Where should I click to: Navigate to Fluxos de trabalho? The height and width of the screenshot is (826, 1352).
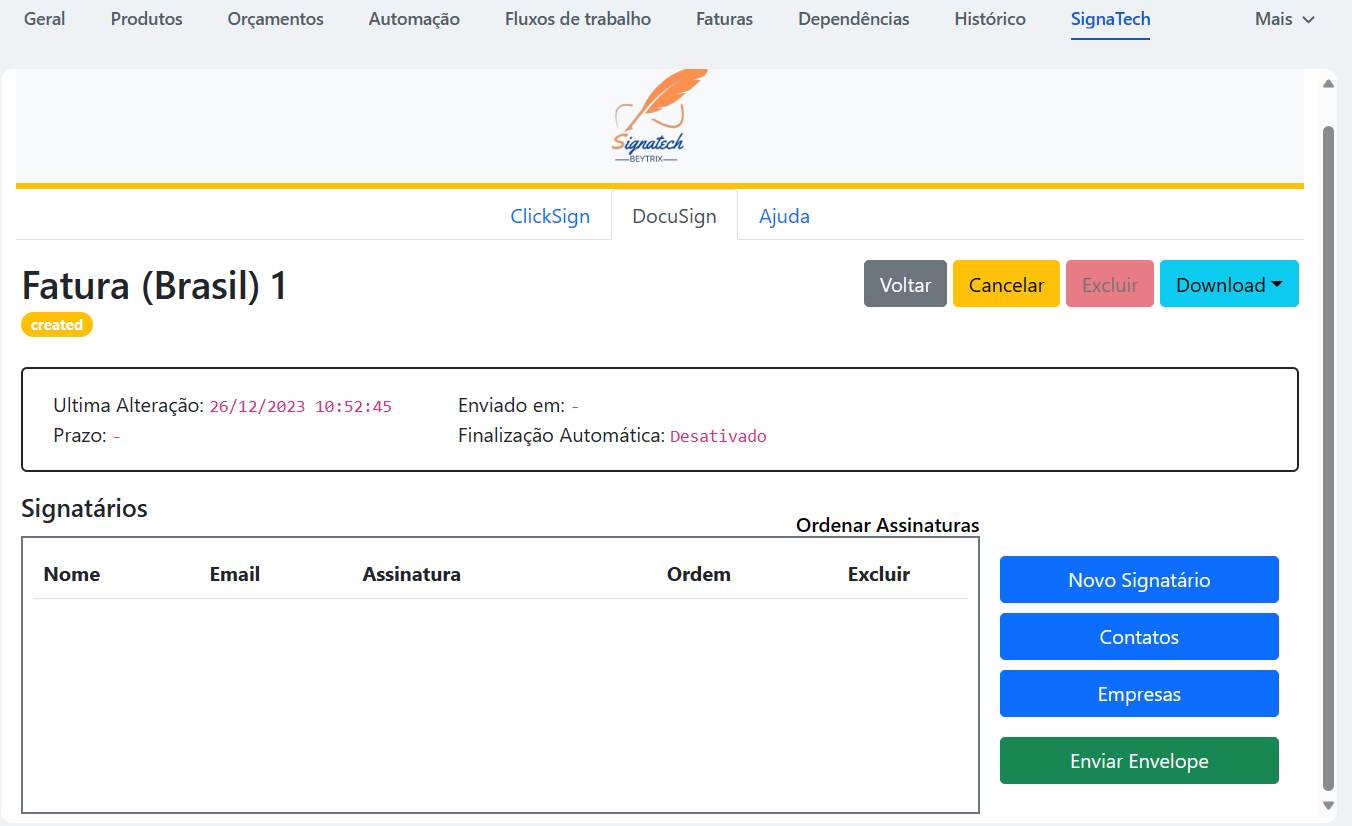[x=578, y=19]
